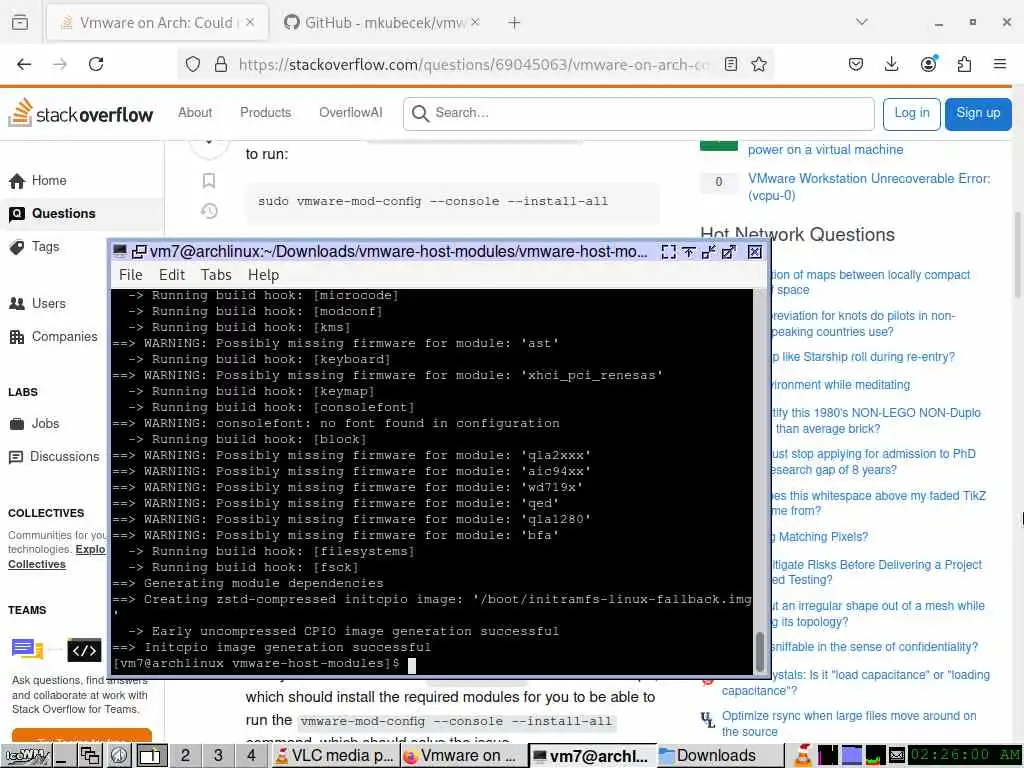Open terminal File menu

click(x=131, y=275)
